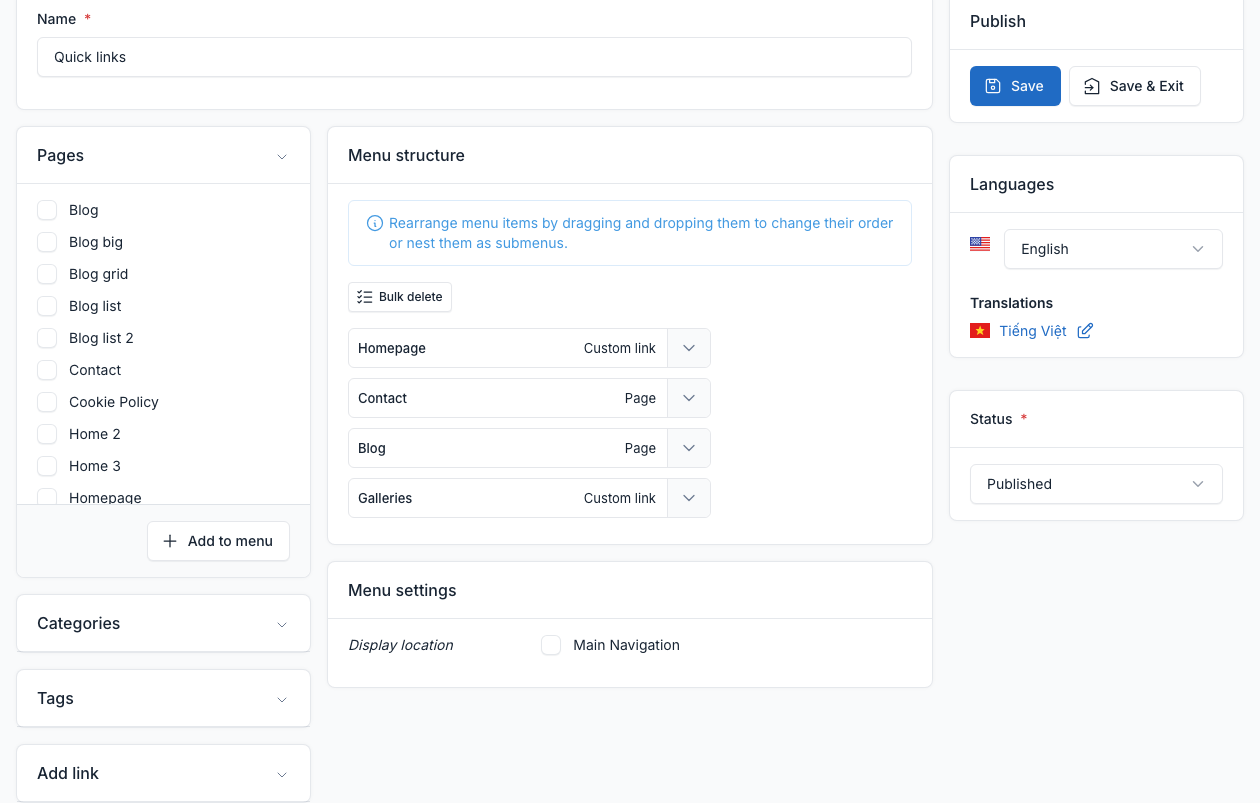The height and width of the screenshot is (803, 1260).
Task: Expand the Contact menu item arrow
Action: pyautogui.click(x=689, y=398)
